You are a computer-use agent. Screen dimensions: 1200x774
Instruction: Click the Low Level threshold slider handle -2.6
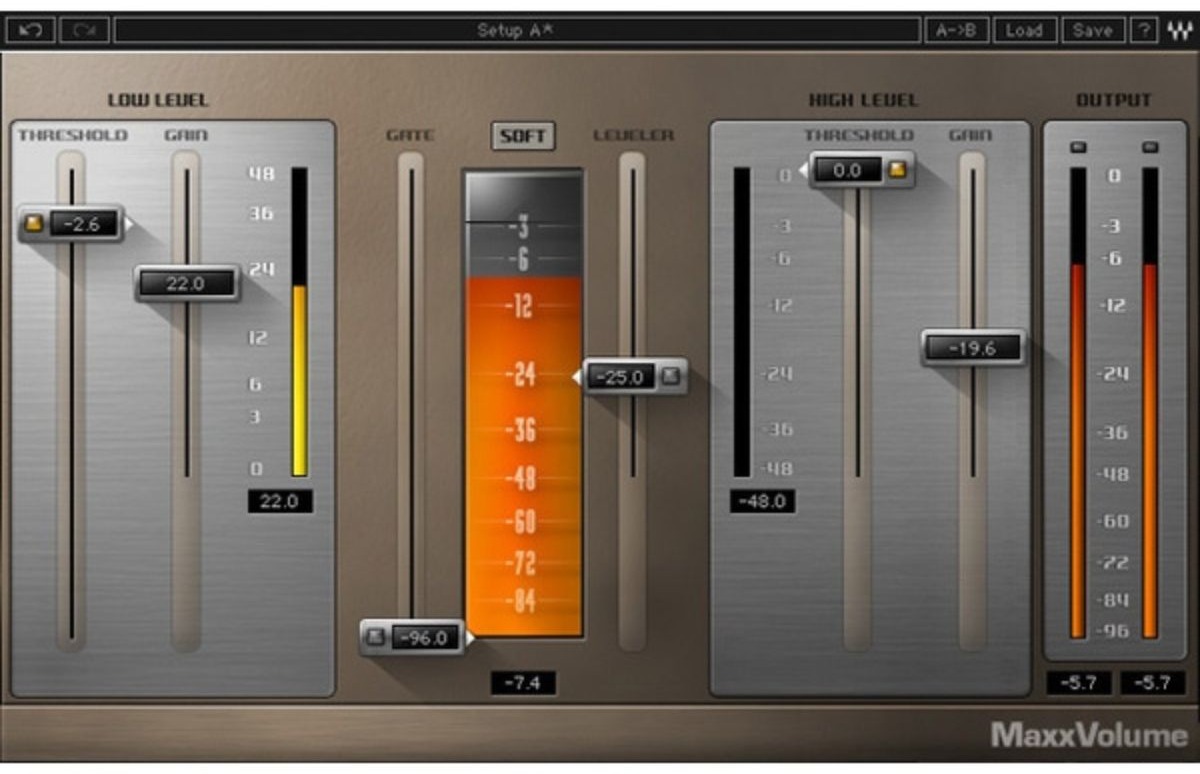pyautogui.click(x=72, y=224)
